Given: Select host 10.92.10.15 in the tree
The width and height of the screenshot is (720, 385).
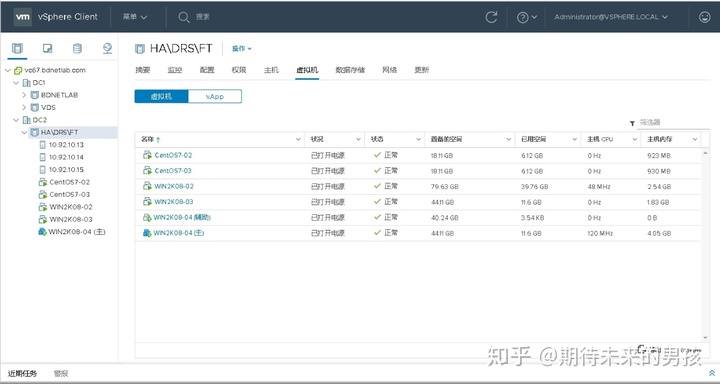Looking at the screenshot, I should pyautogui.click(x=67, y=170).
